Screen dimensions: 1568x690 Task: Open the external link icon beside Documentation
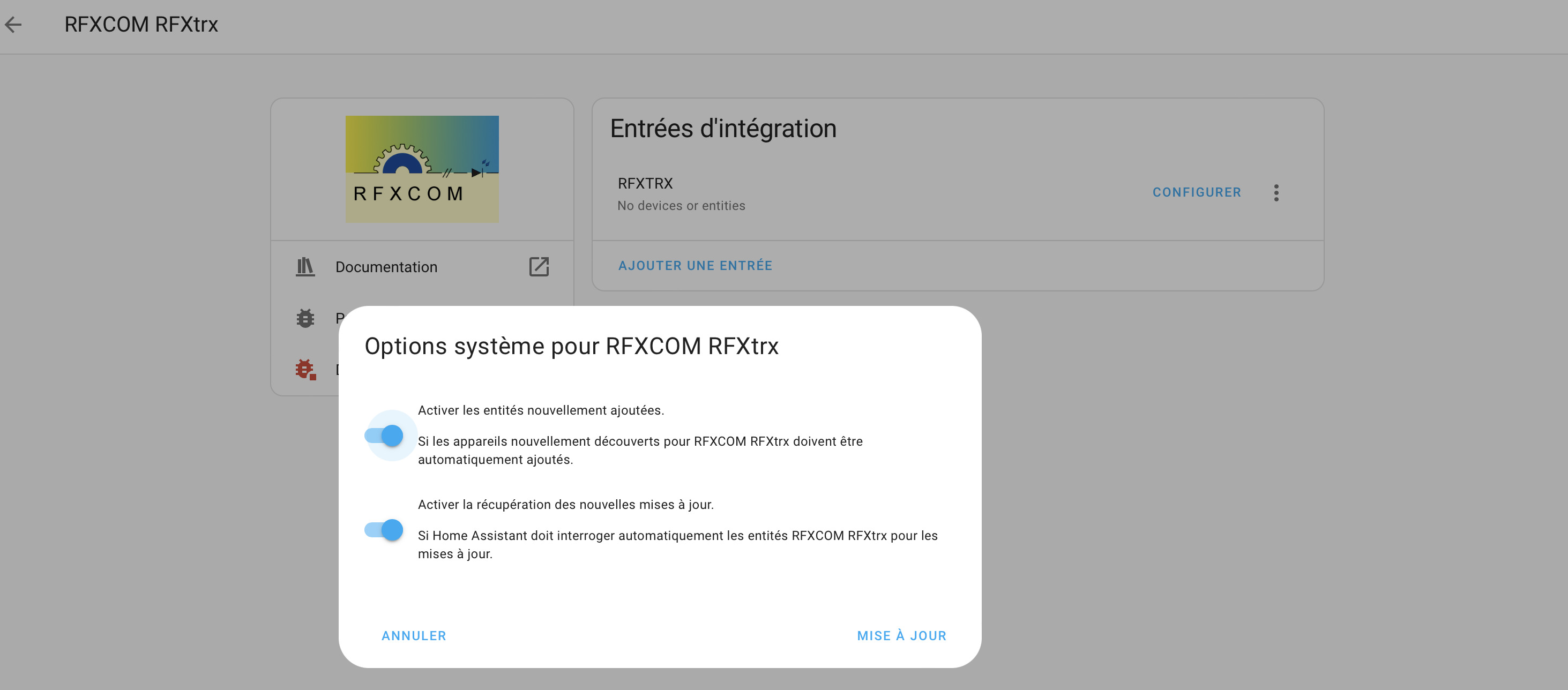coord(539,266)
